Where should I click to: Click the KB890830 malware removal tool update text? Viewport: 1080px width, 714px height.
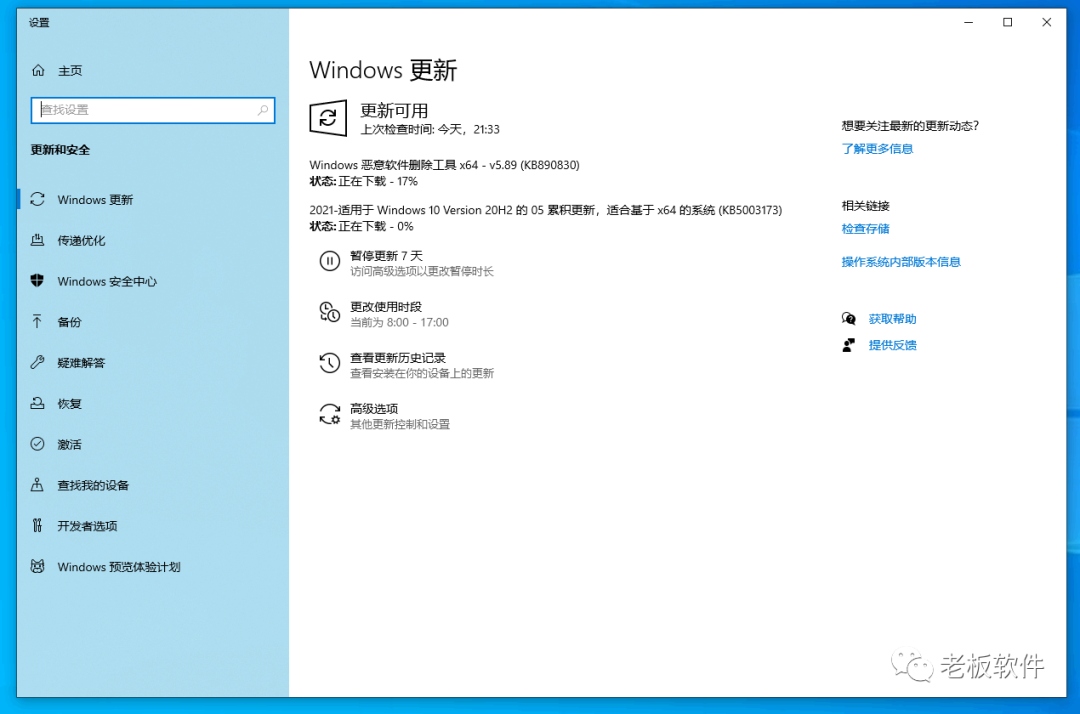[444, 165]
